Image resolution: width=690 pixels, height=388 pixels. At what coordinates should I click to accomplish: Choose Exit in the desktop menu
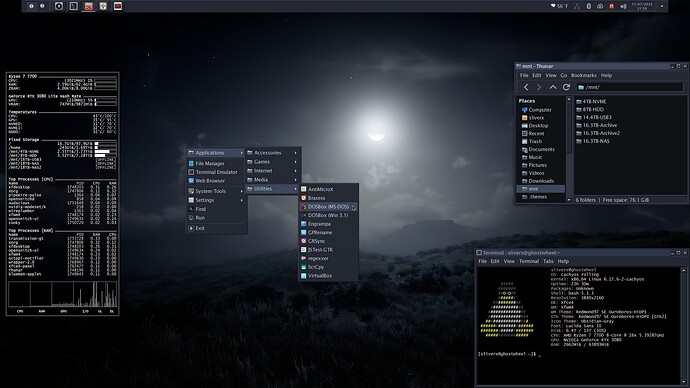coord(216,228)
